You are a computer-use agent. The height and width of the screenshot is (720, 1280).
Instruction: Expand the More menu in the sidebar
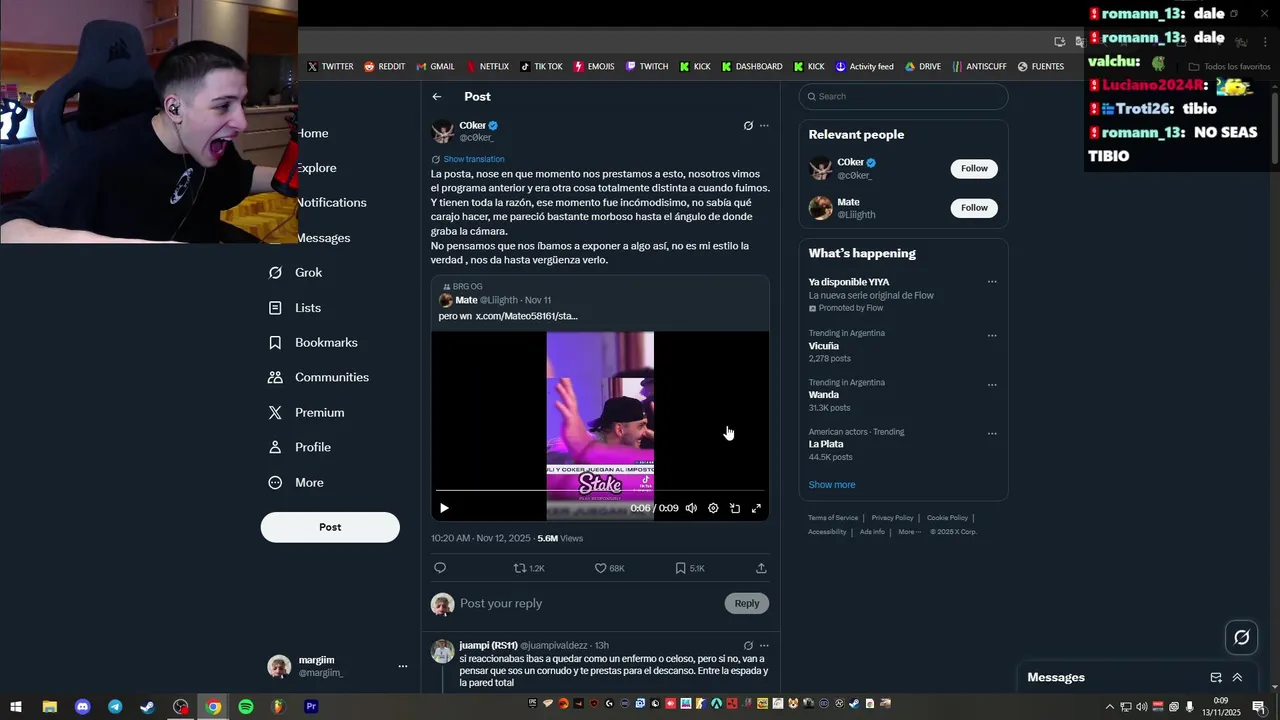tap(297, 483)
